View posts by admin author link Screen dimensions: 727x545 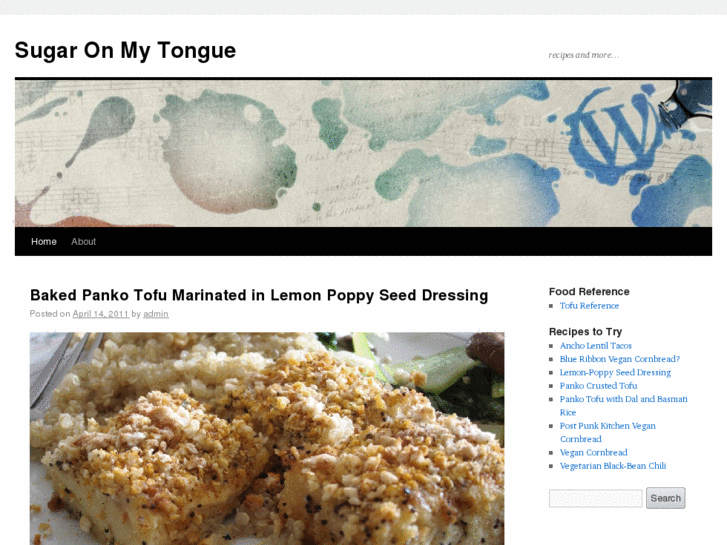[x=156, y=314]
